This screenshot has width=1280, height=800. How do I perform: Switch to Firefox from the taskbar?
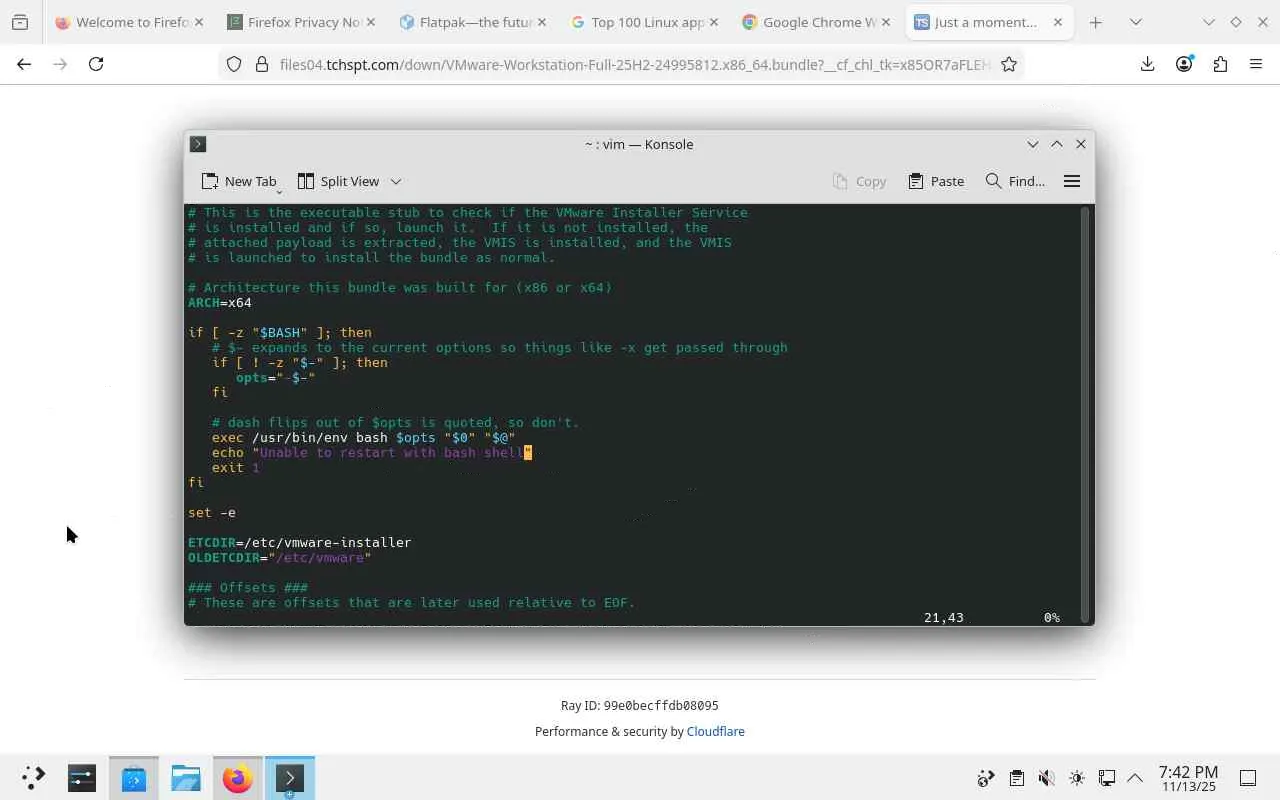click(x=238, y=778)
